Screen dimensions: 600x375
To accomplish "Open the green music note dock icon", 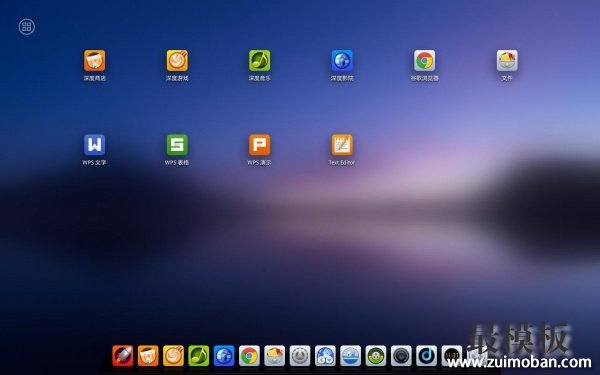I will pyautogui.click(x=199, y=356).
